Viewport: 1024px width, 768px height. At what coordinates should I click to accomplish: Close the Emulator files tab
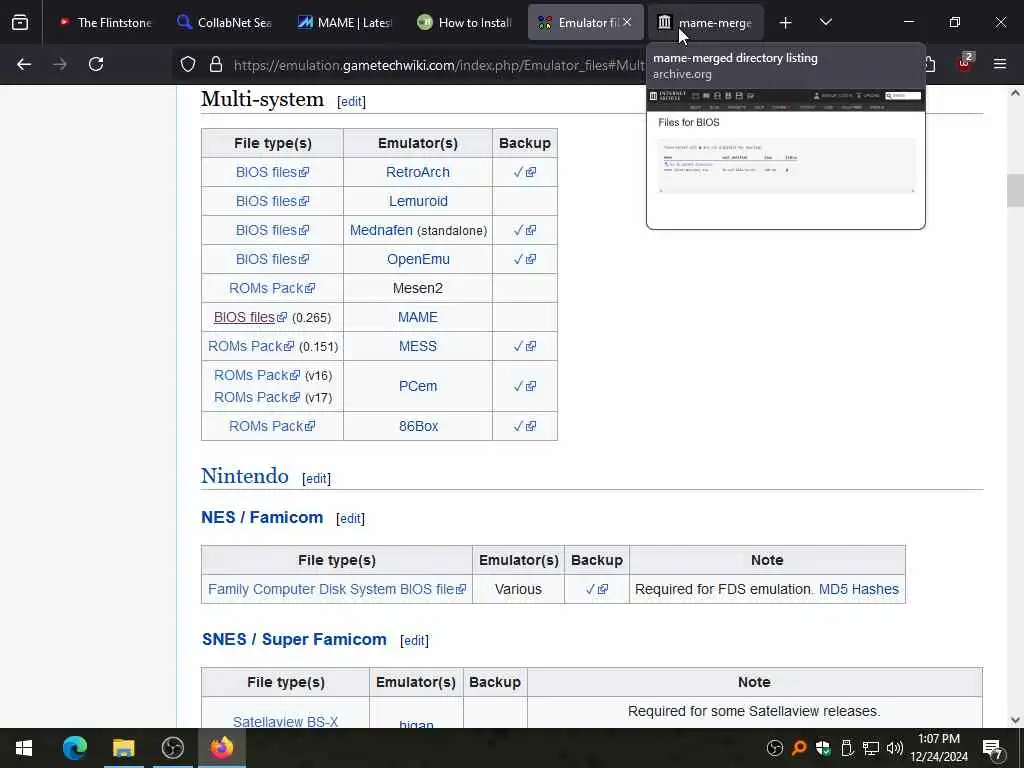pyautogui.click(x=627, y=22)
